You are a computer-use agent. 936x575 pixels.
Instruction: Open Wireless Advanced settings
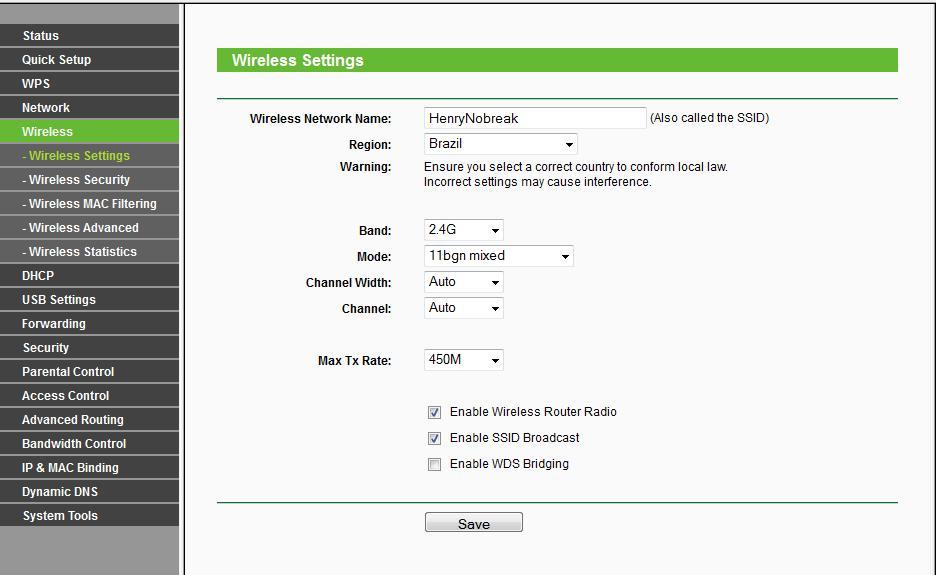[x=90, y=227]
